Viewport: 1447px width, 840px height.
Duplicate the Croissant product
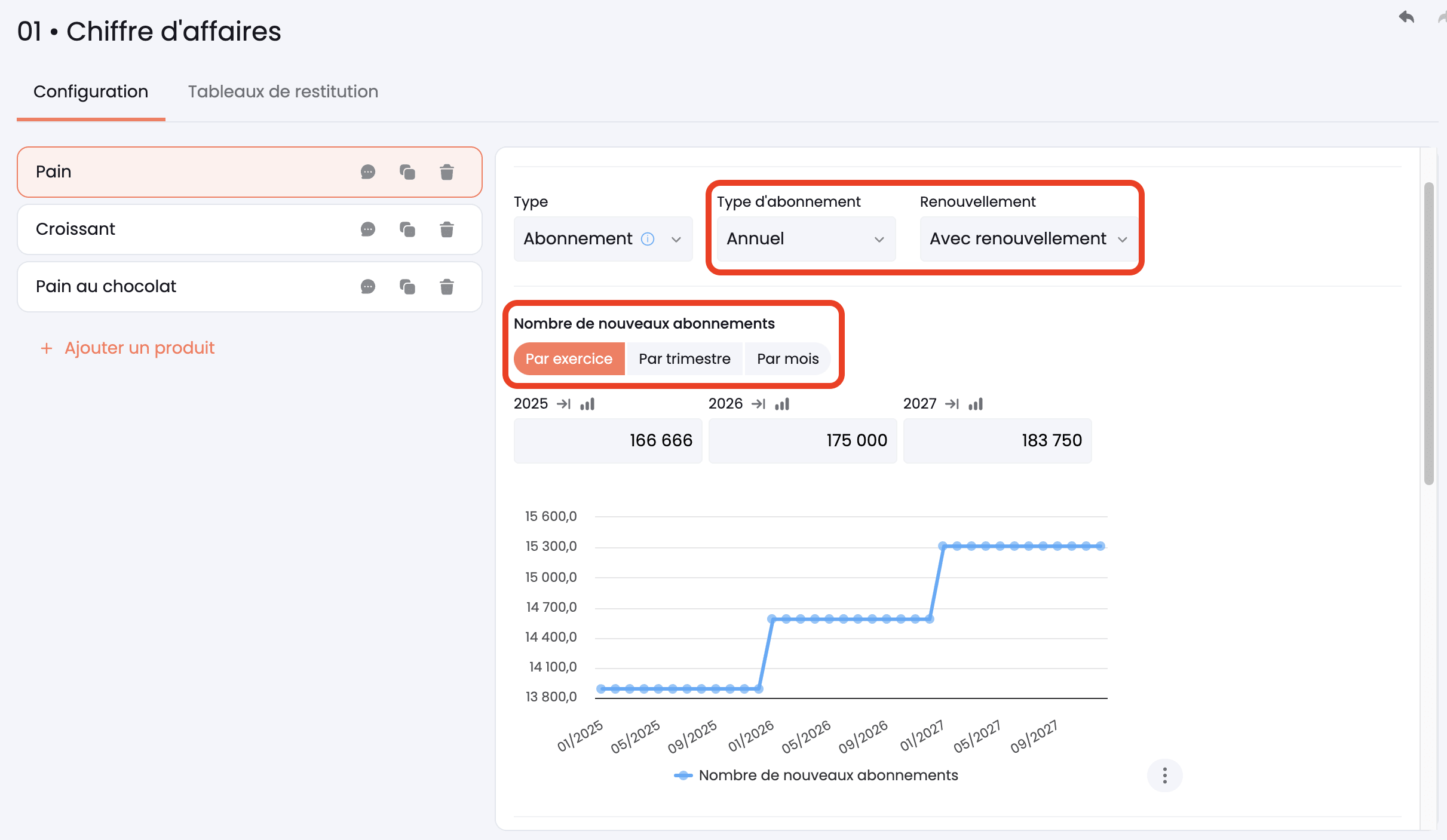407,229
